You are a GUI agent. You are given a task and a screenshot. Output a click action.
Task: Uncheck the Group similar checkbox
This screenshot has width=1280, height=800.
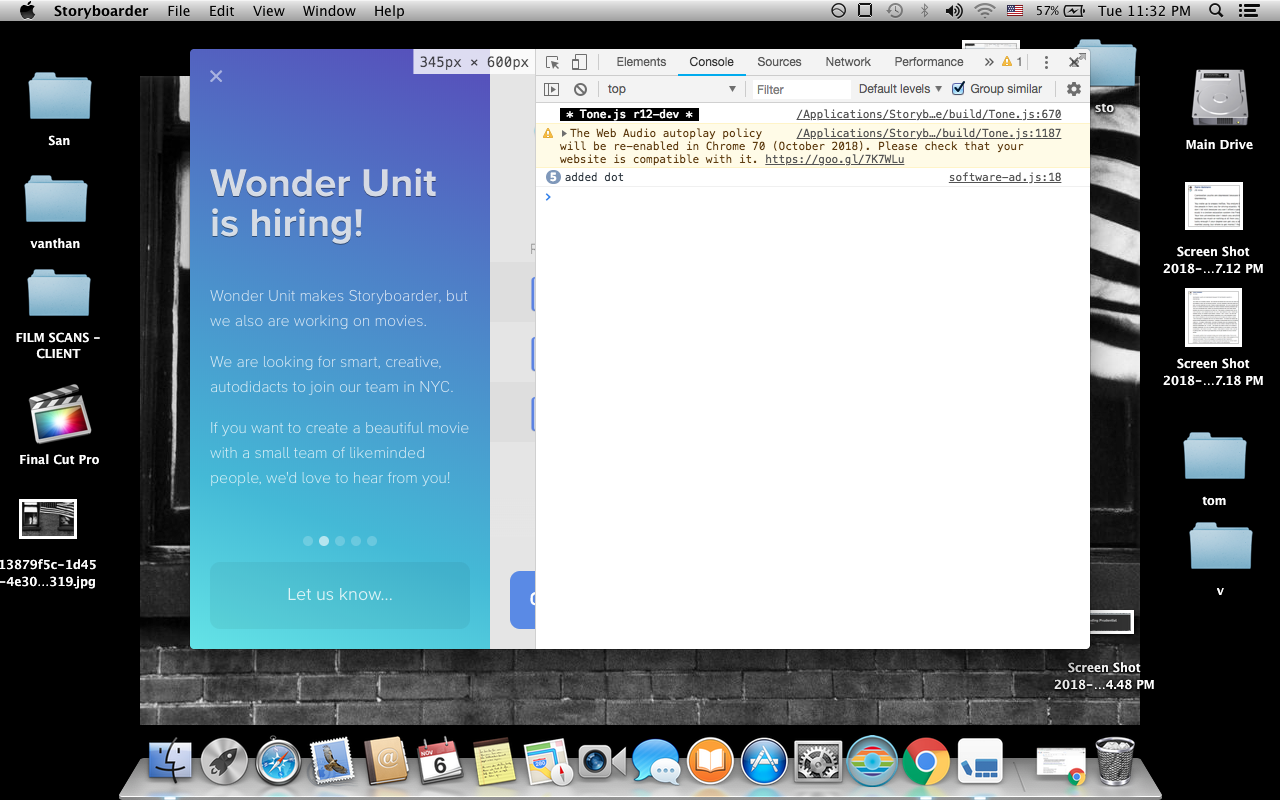(957, 89)
